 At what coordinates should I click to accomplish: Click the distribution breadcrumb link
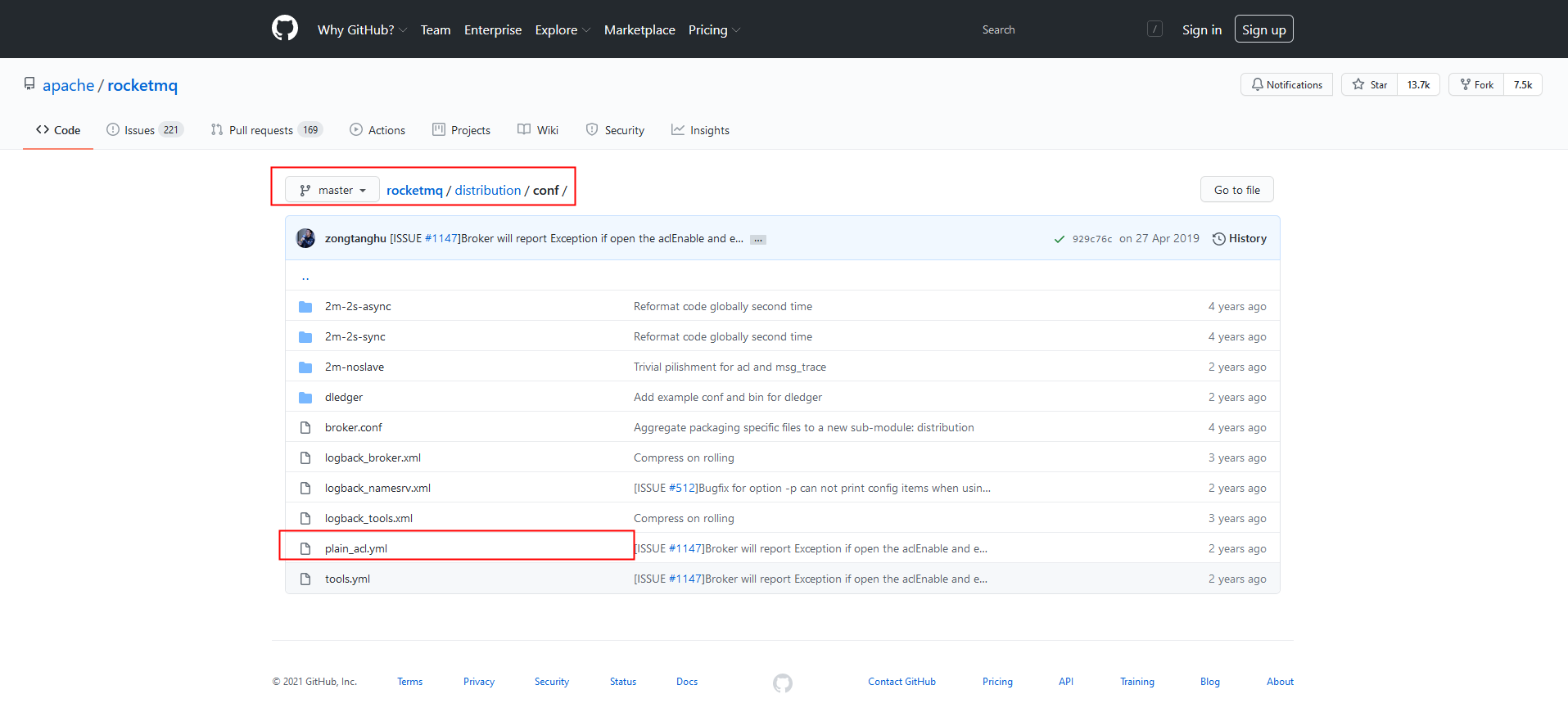click(488, 190)
